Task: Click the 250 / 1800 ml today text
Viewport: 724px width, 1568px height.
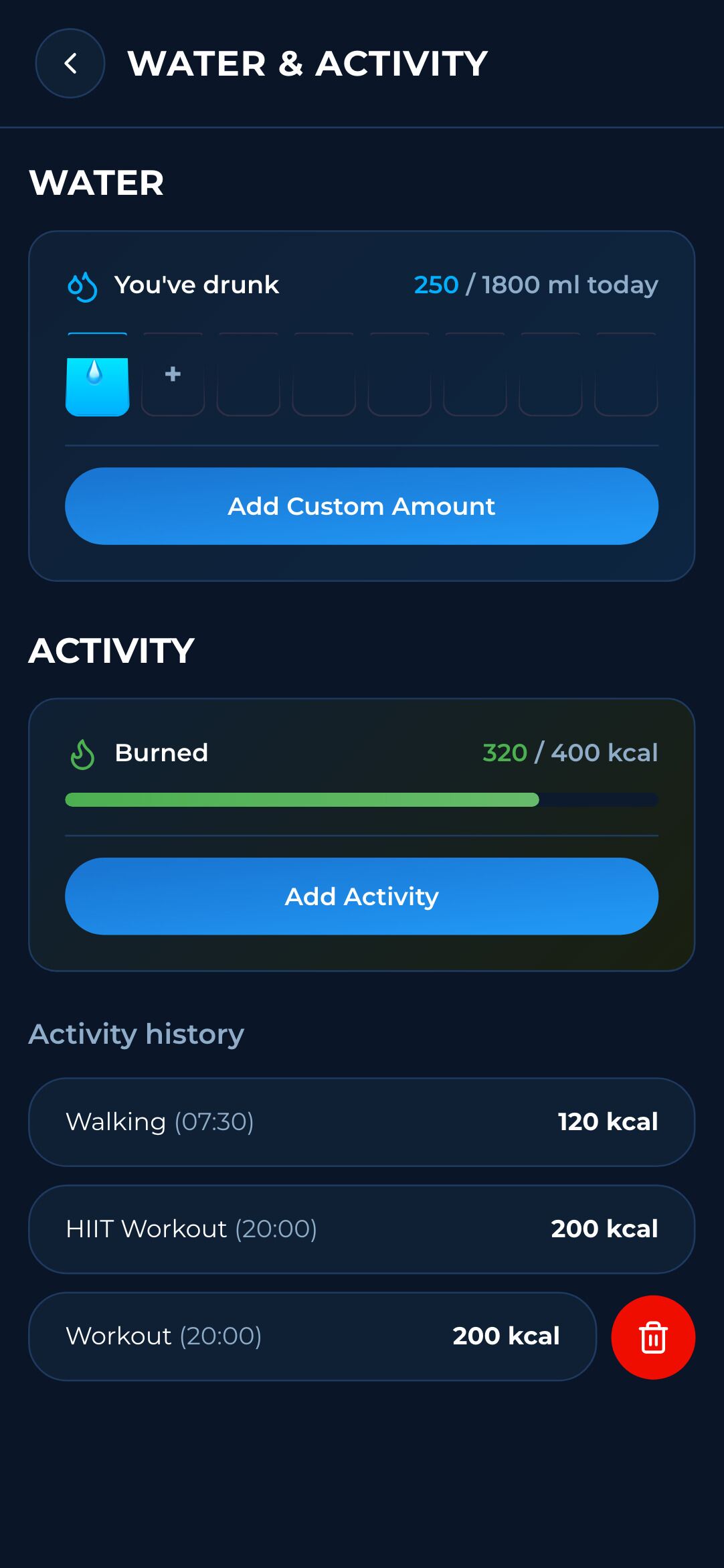Action: (535, 284)
